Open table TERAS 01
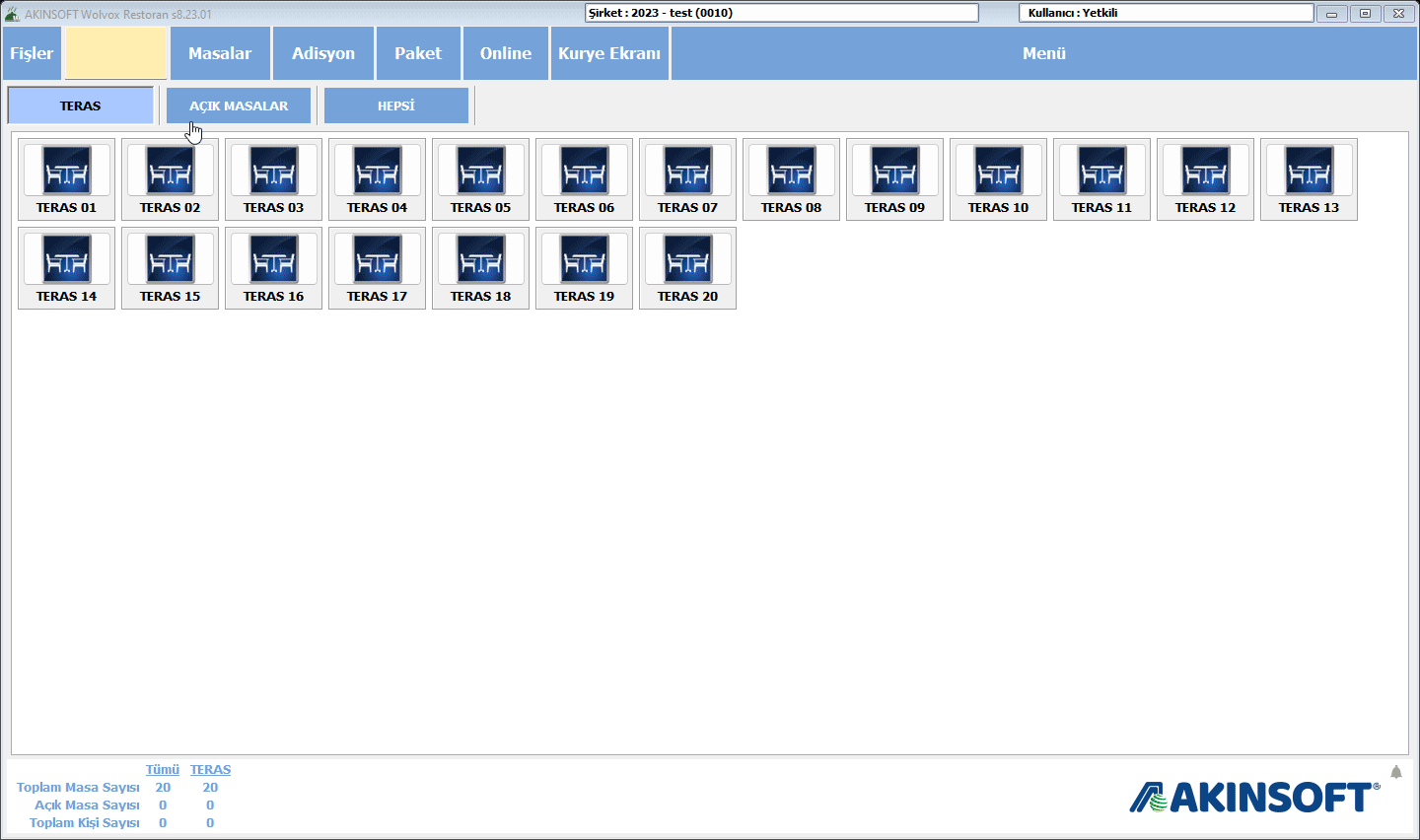 coord(66,179)
